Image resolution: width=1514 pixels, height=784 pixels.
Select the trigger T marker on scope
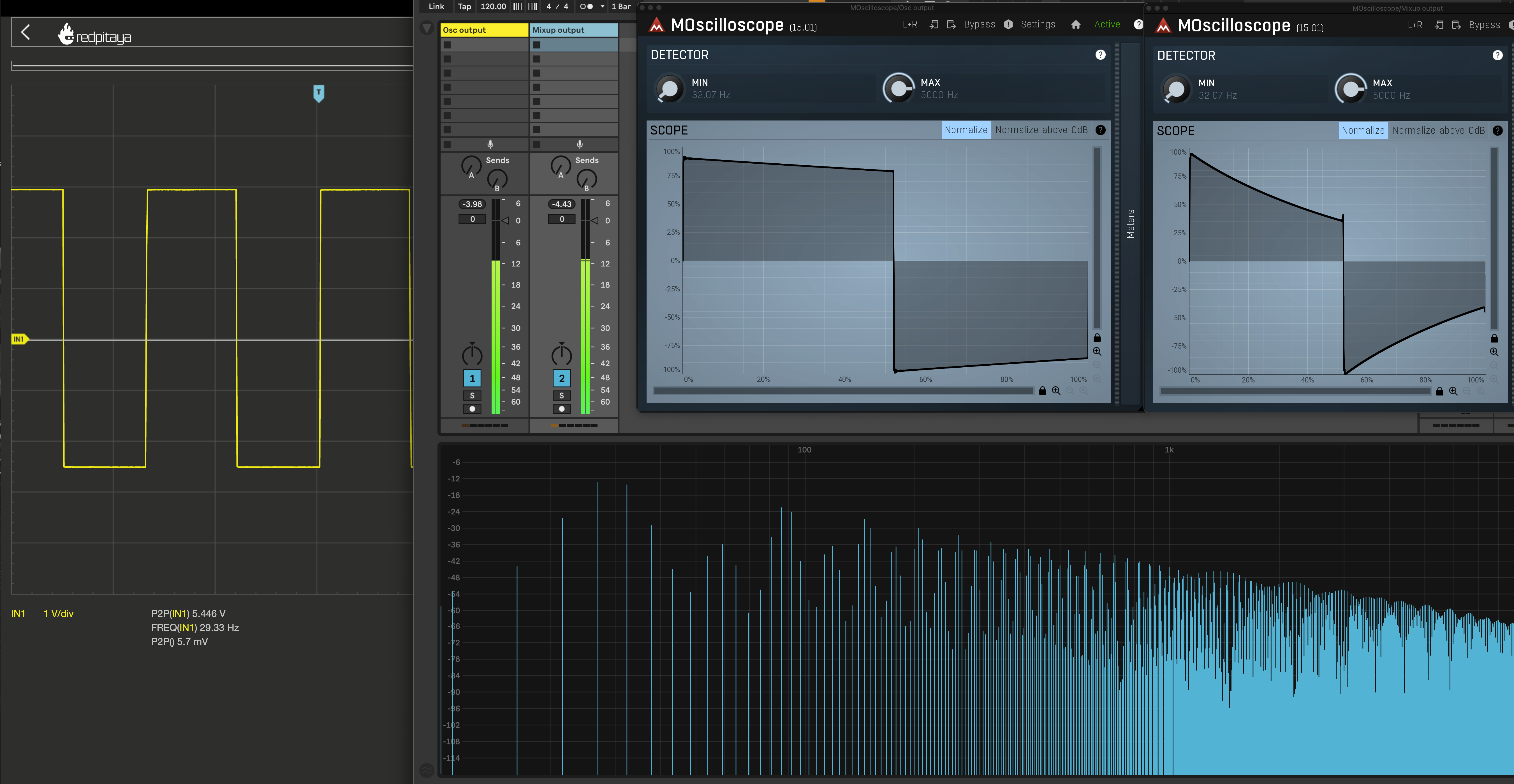click(x=319, y=93)
